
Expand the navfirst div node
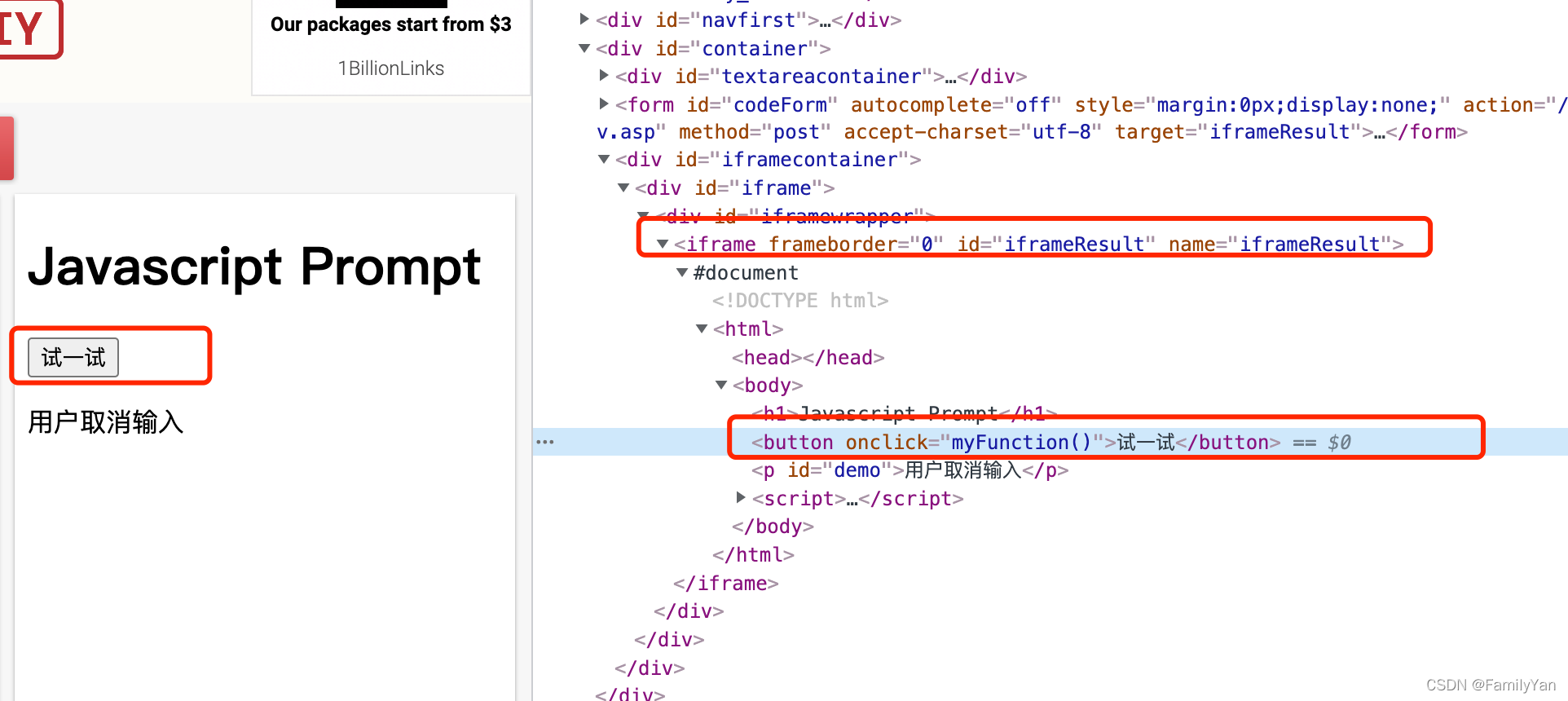pyautogui.click(x=584, y=19)
